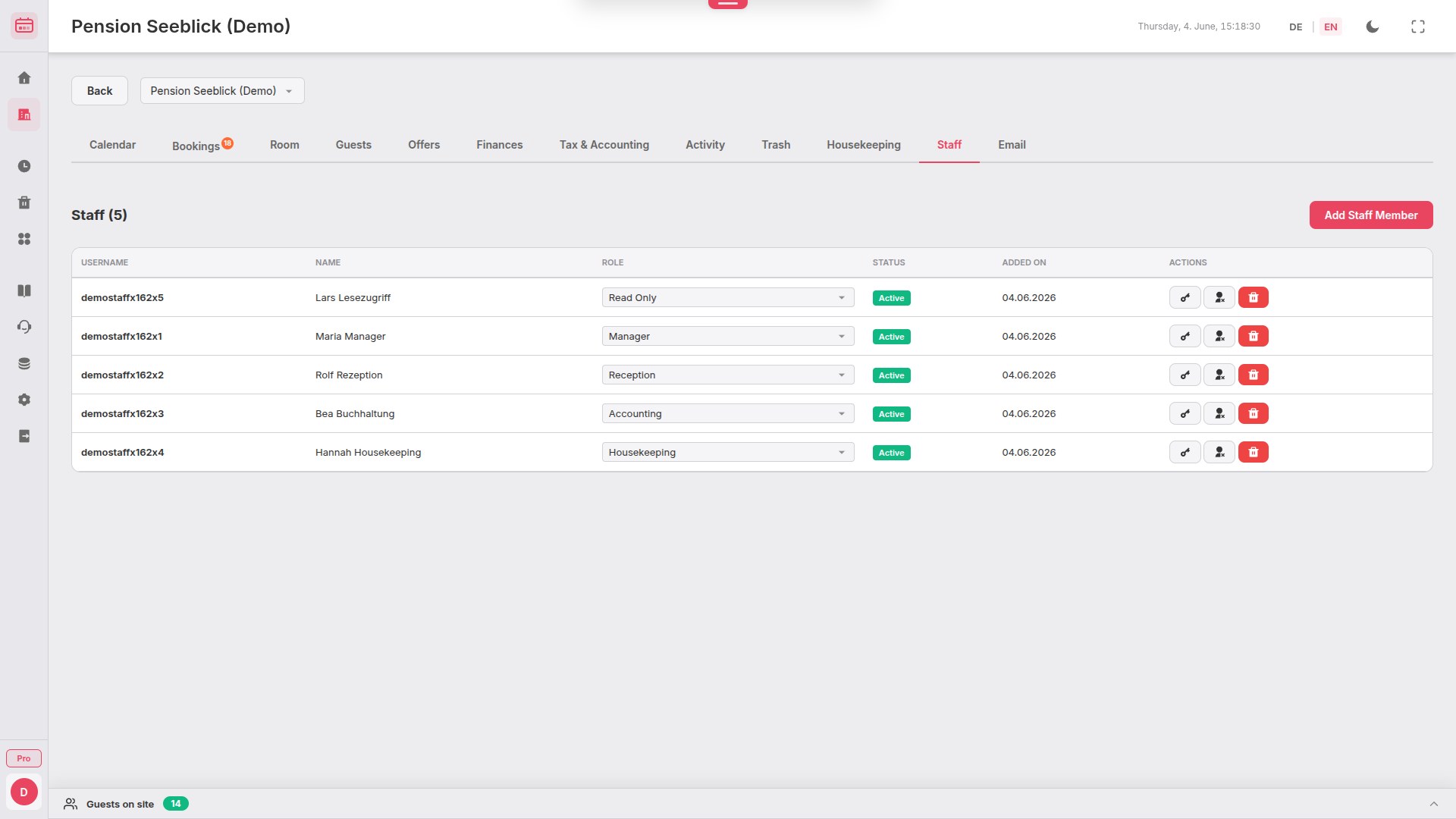The image size is (1456, 819).
Task: Click deactivate user icon for Maria Manager
Action: pos(1219,337)
